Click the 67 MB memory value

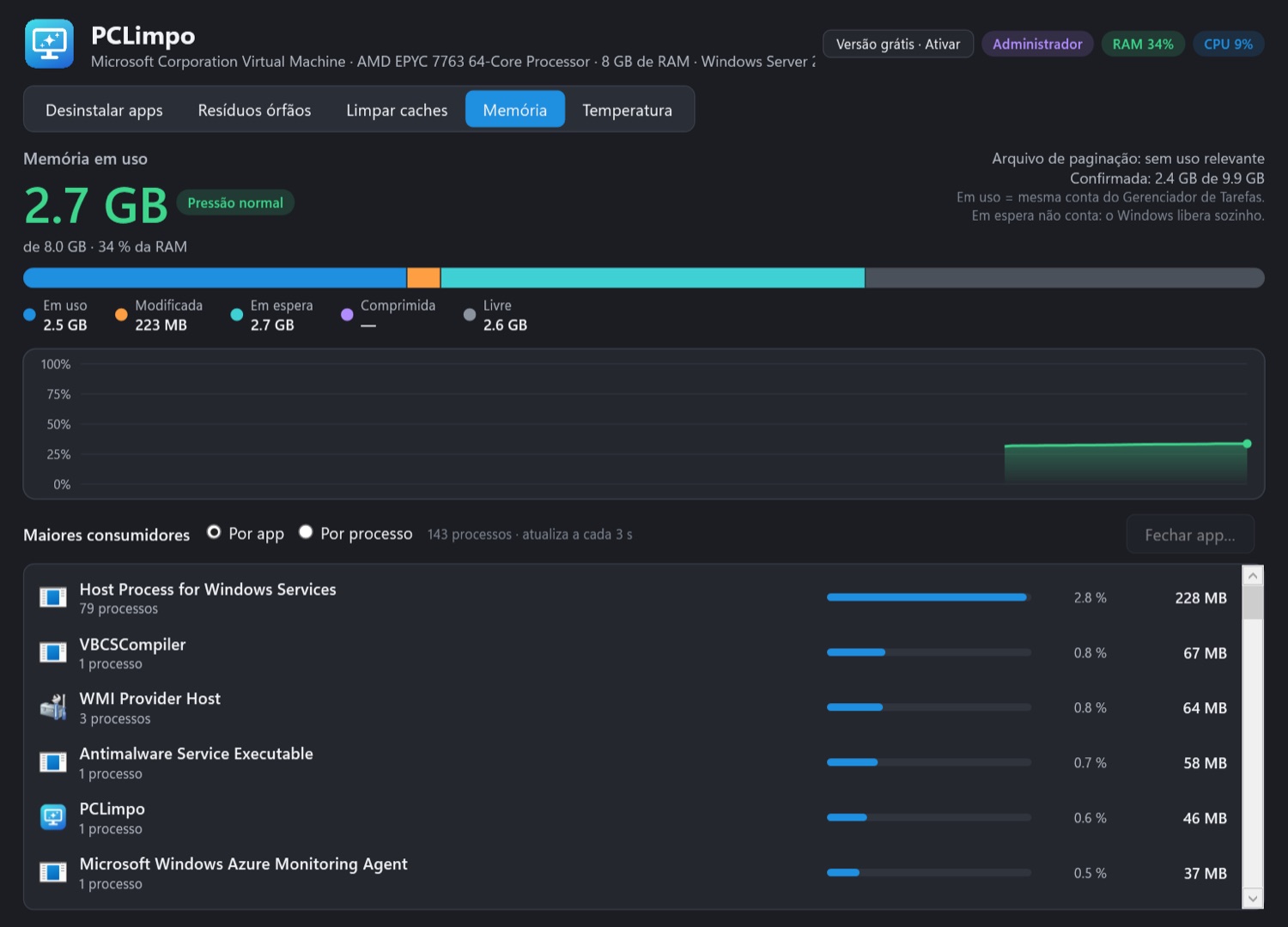[x=1205, y=652]
